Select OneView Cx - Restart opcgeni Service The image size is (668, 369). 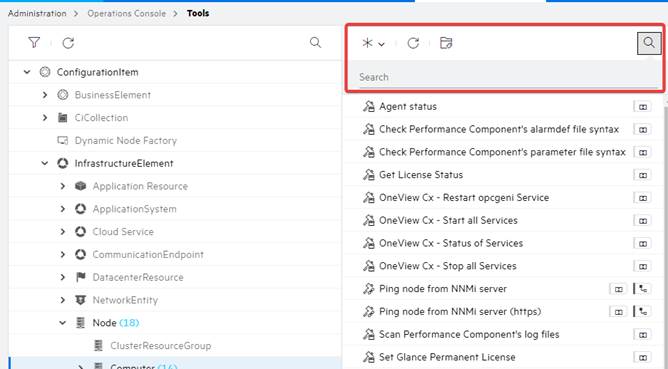tap(464, 198)
